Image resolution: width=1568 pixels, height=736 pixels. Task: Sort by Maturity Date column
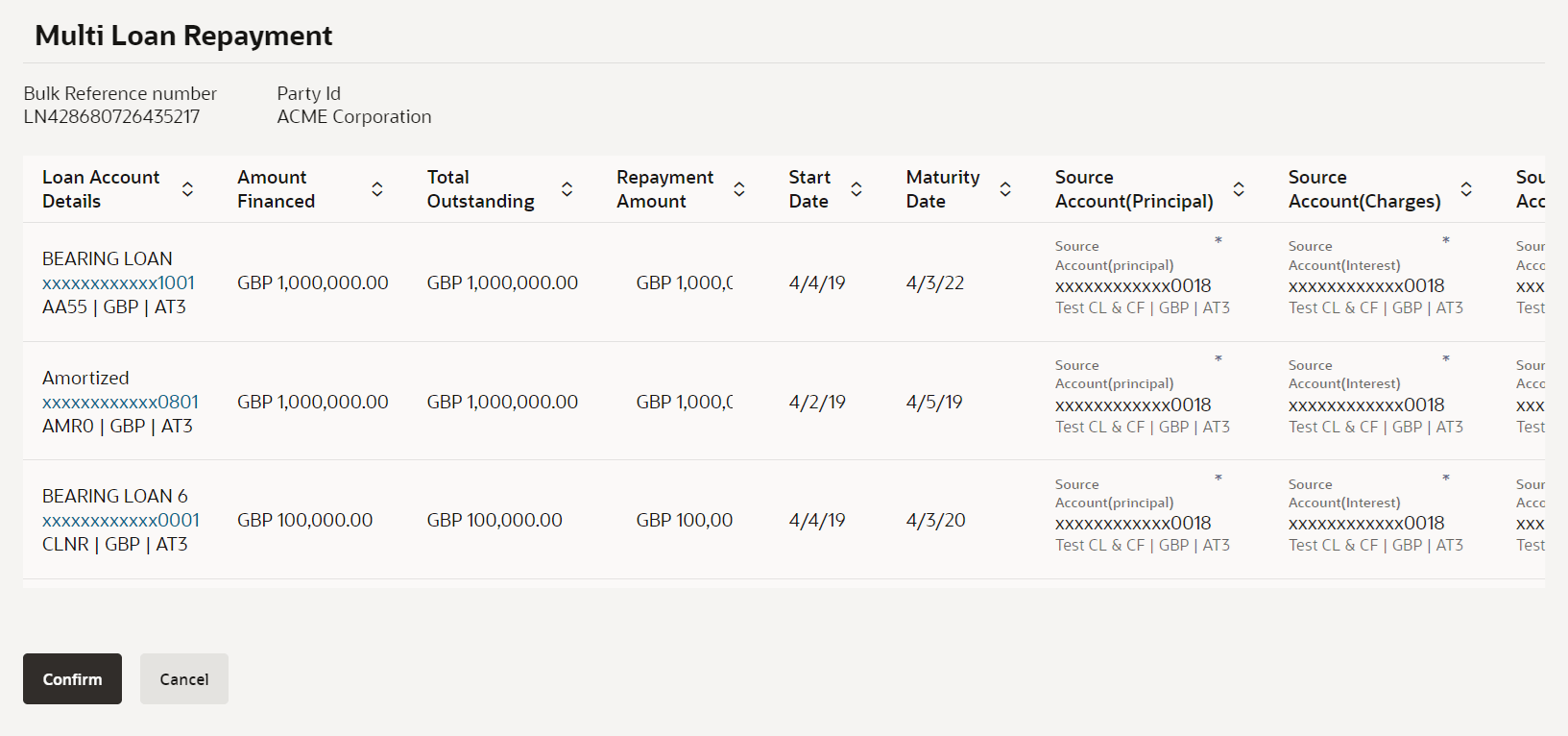click(x=1005, y=189)
